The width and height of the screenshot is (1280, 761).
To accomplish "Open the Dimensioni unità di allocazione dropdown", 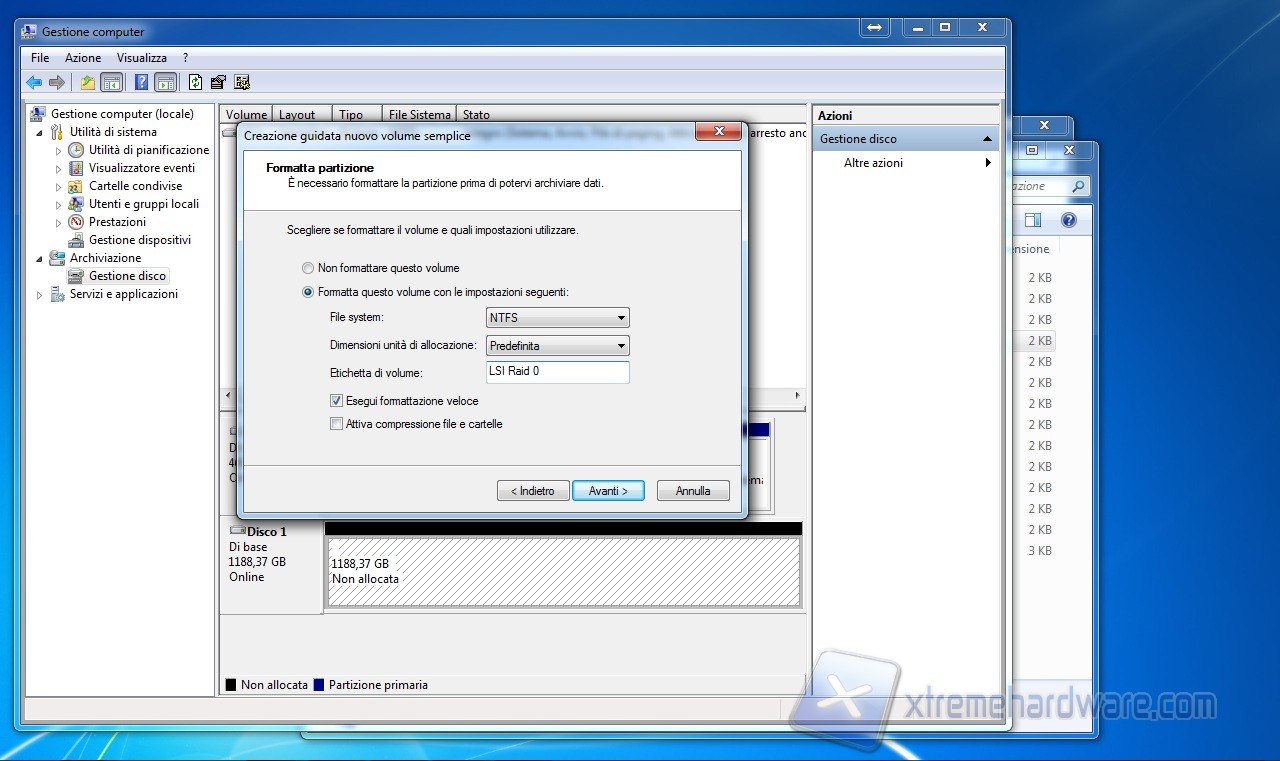I will click(x=557, y=346).
